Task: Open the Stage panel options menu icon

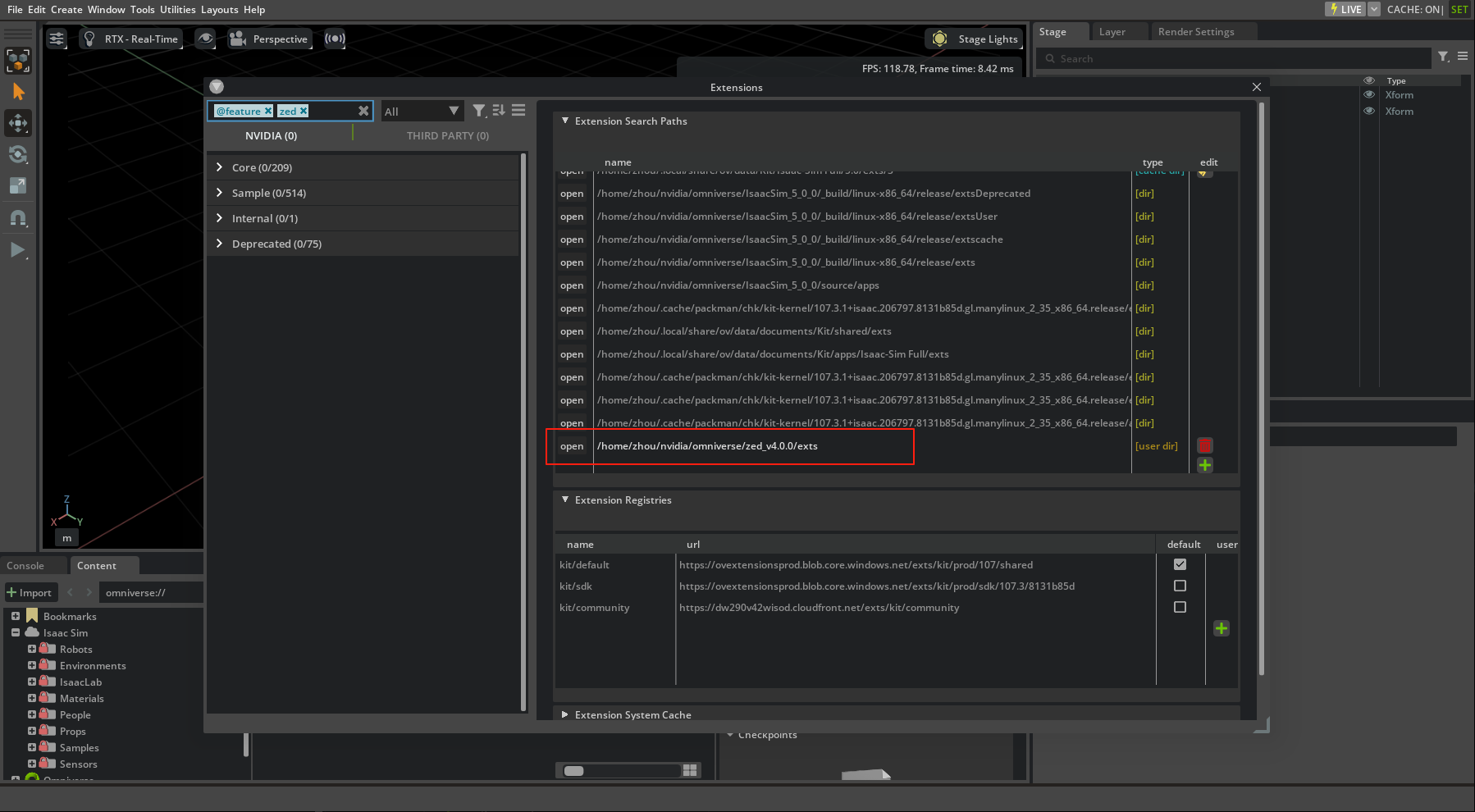Action: [x=1463, y=57]
